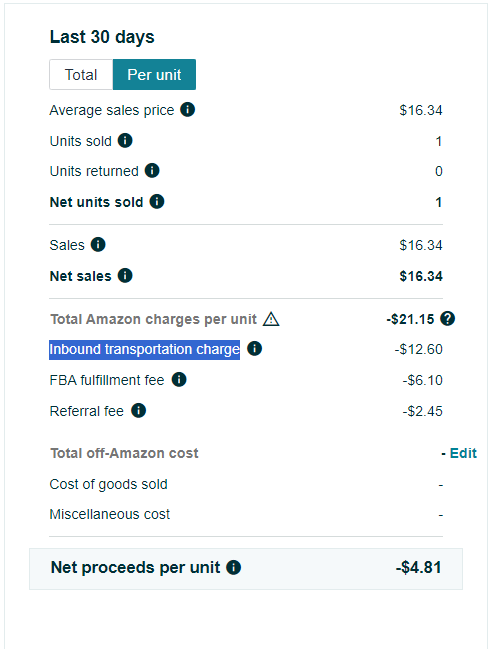Click the Net proceeds value -$4.81
501x649 pixels.
(x=419, y=567)
